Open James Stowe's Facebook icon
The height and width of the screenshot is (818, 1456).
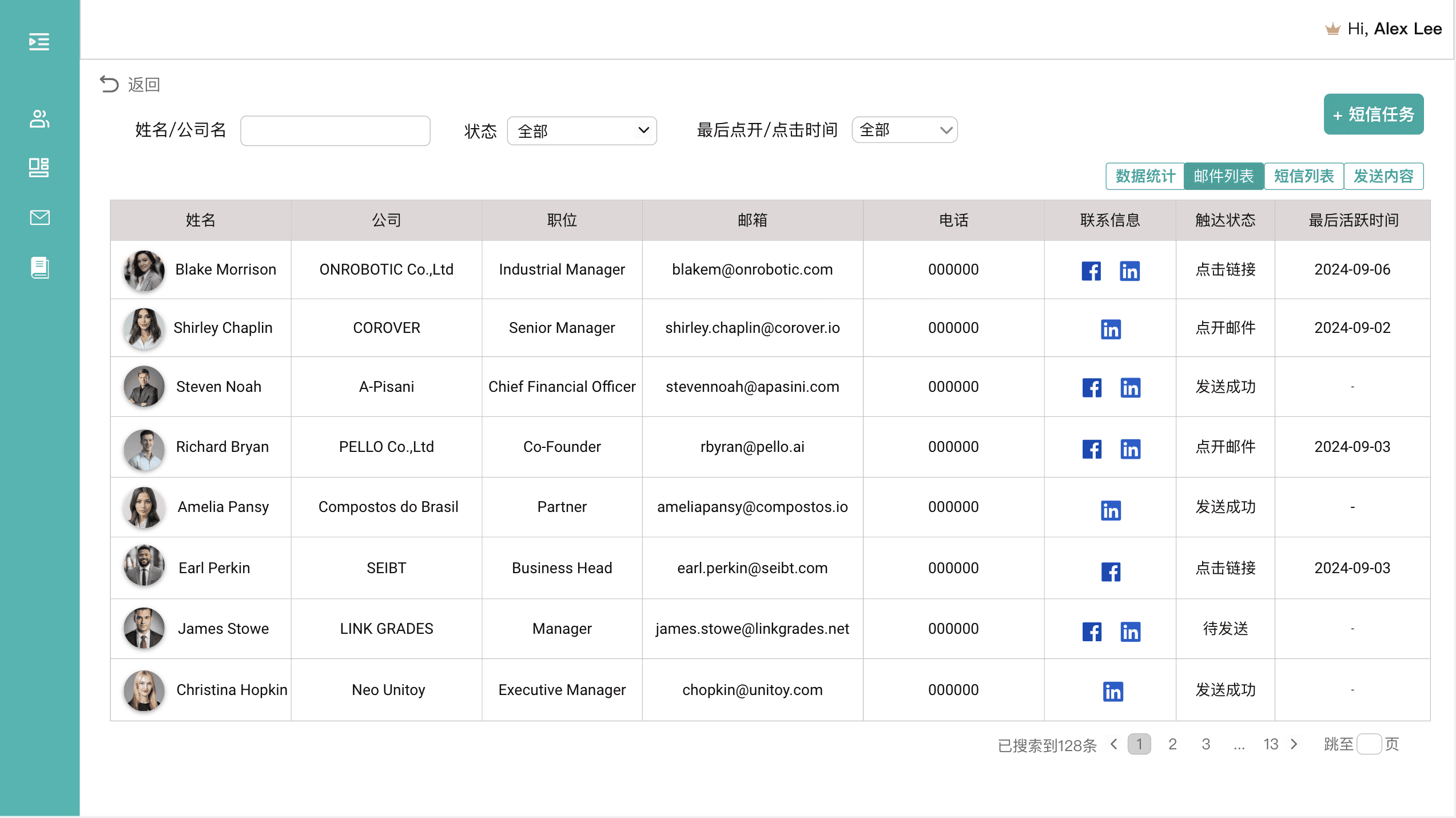[1092, 632]
